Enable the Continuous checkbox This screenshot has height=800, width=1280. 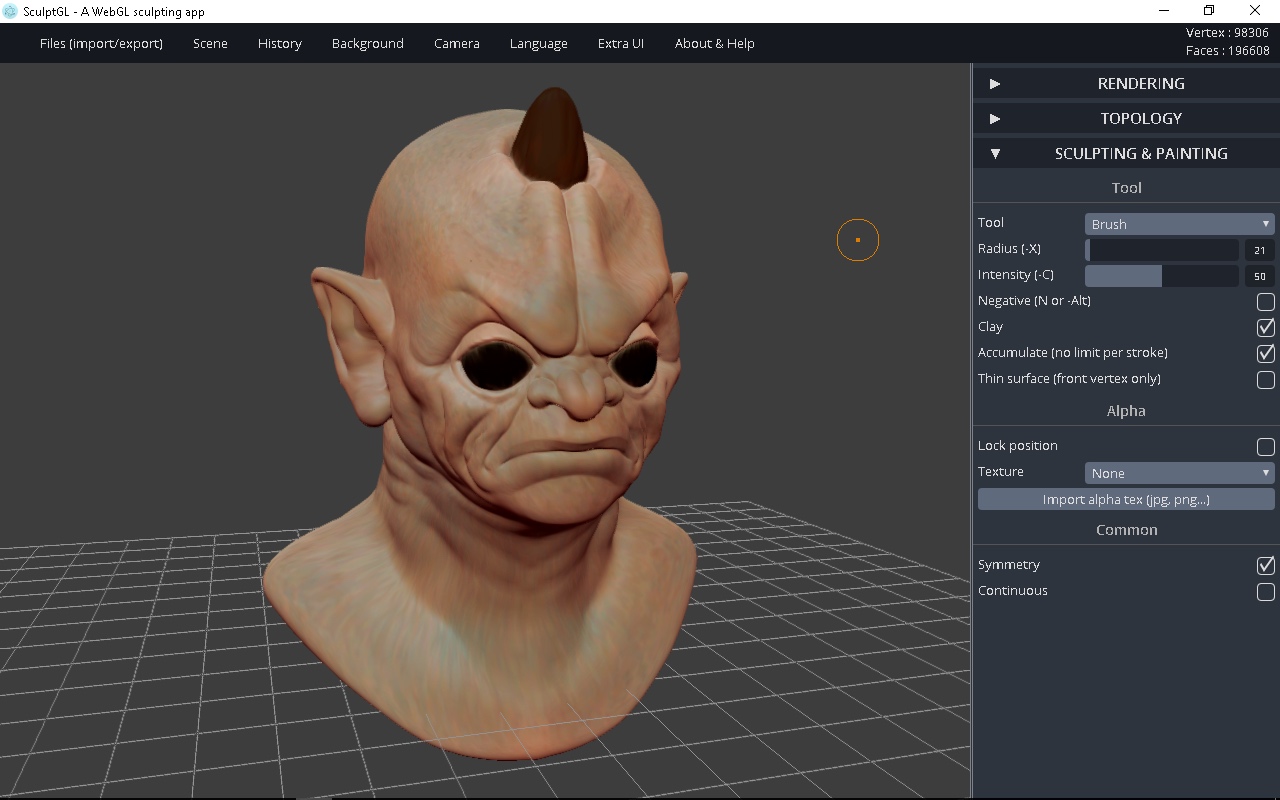click(x=1266, y=591)
